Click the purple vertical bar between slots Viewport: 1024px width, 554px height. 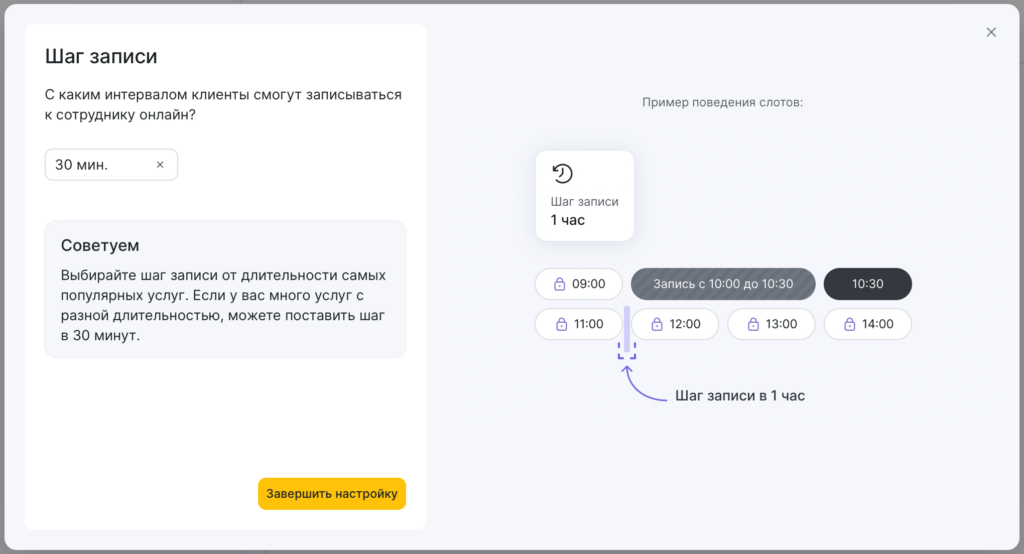627,322
